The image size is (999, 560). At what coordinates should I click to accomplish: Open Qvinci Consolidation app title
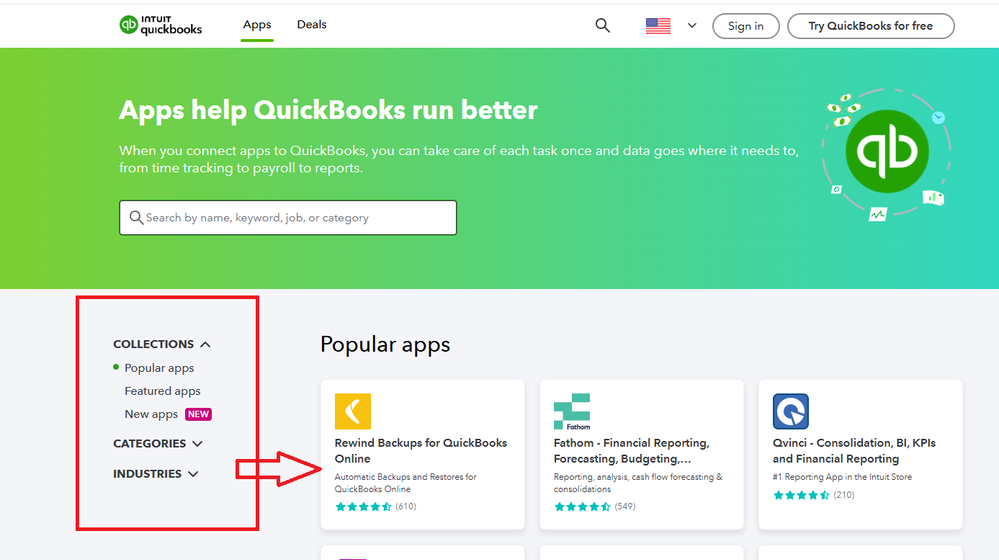click(x=854, y=450)
